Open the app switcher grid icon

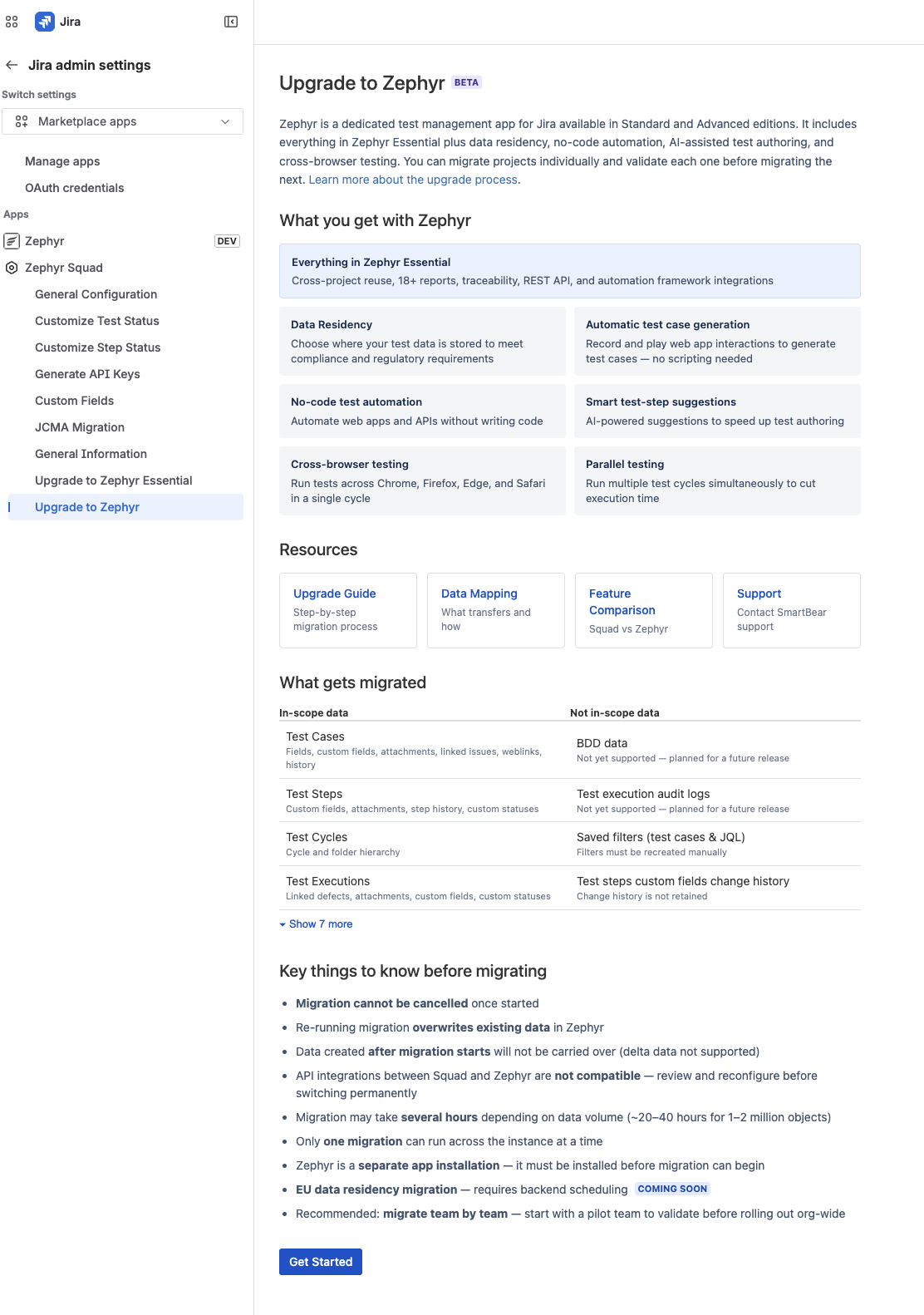tap(12, 22)
